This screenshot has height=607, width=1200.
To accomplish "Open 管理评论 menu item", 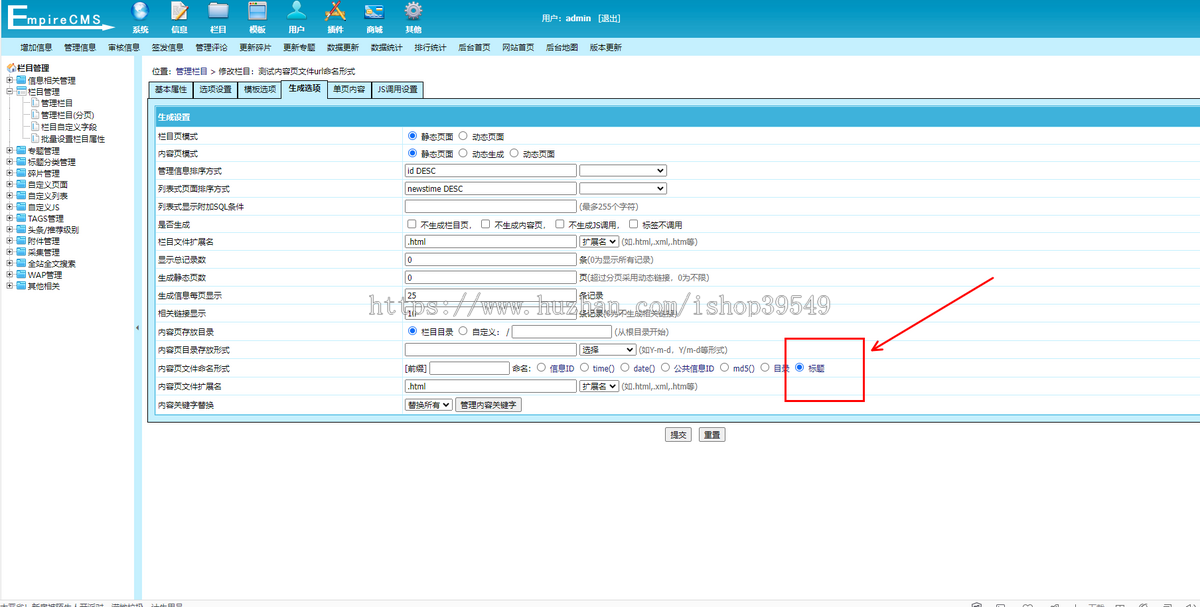I will (x=211, y=47).
